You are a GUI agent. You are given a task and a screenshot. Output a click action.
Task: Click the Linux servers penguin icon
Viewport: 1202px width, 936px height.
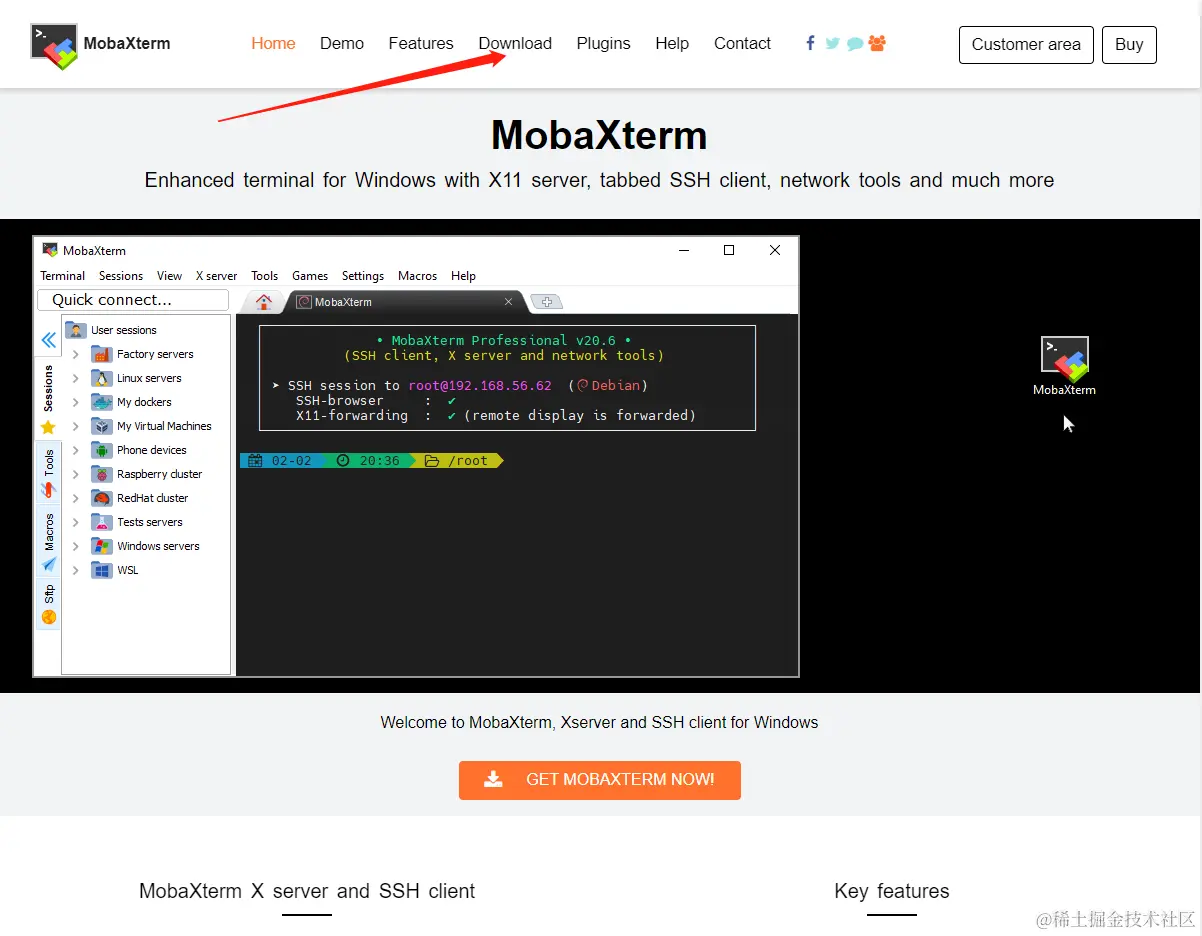101,378
